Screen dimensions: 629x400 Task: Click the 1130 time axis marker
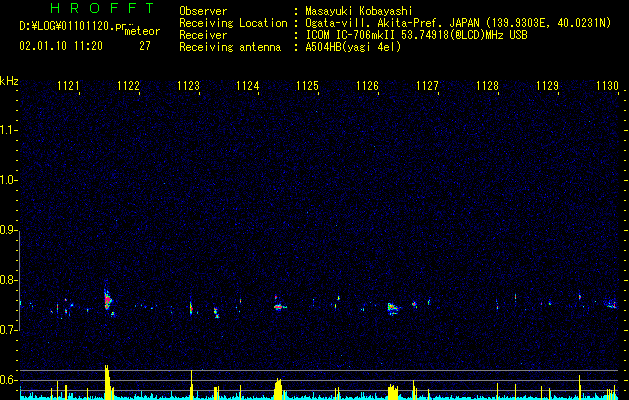pos(607,85)
